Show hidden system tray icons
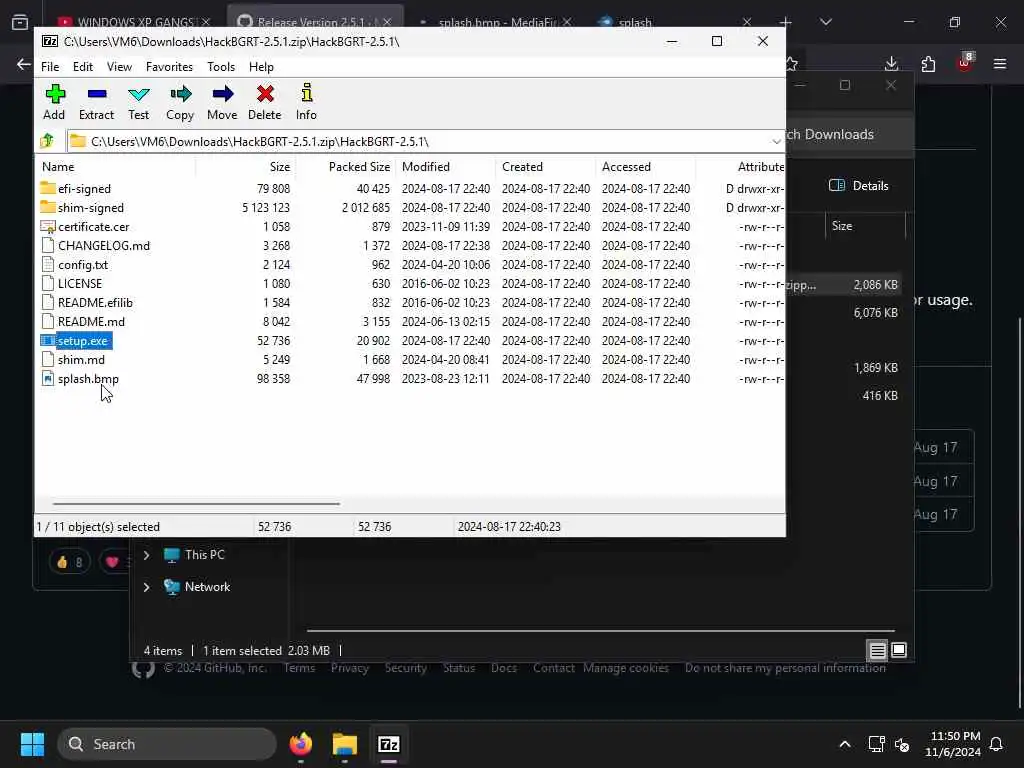The width and height of the screenshot is (1024, 768). 844,744
